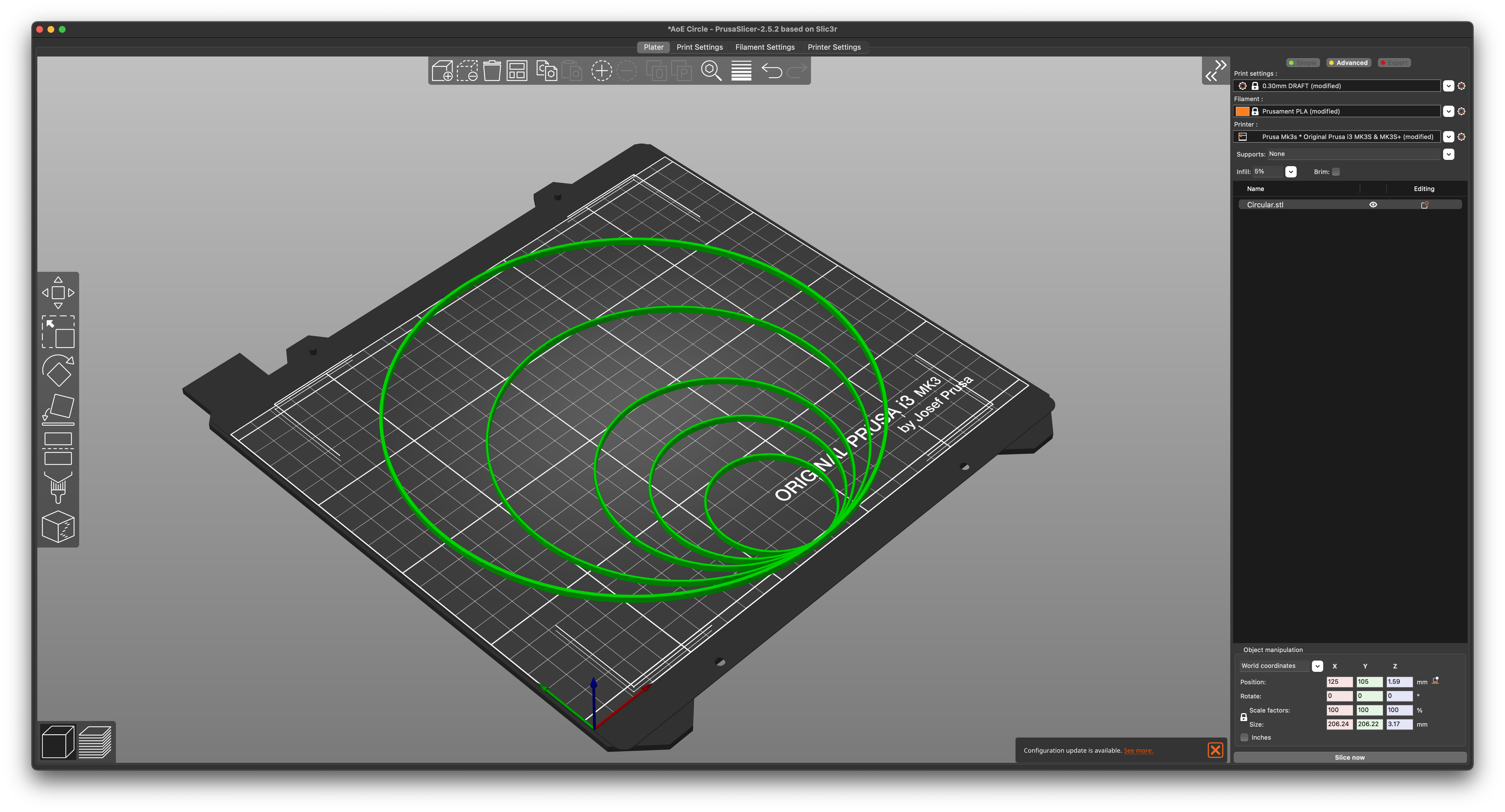Viewport: 1505px width, 812px height.
Task: Click the Copy icon in top toolbar
Action: coord(547,71)
